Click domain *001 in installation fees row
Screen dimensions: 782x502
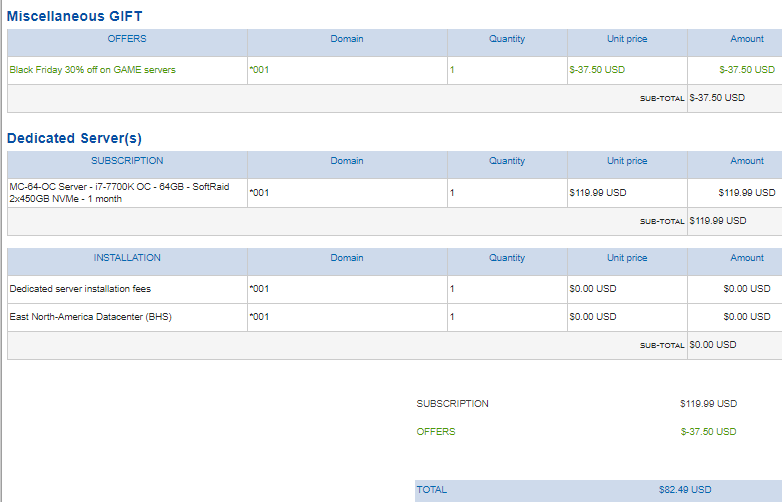coord(259,289)
